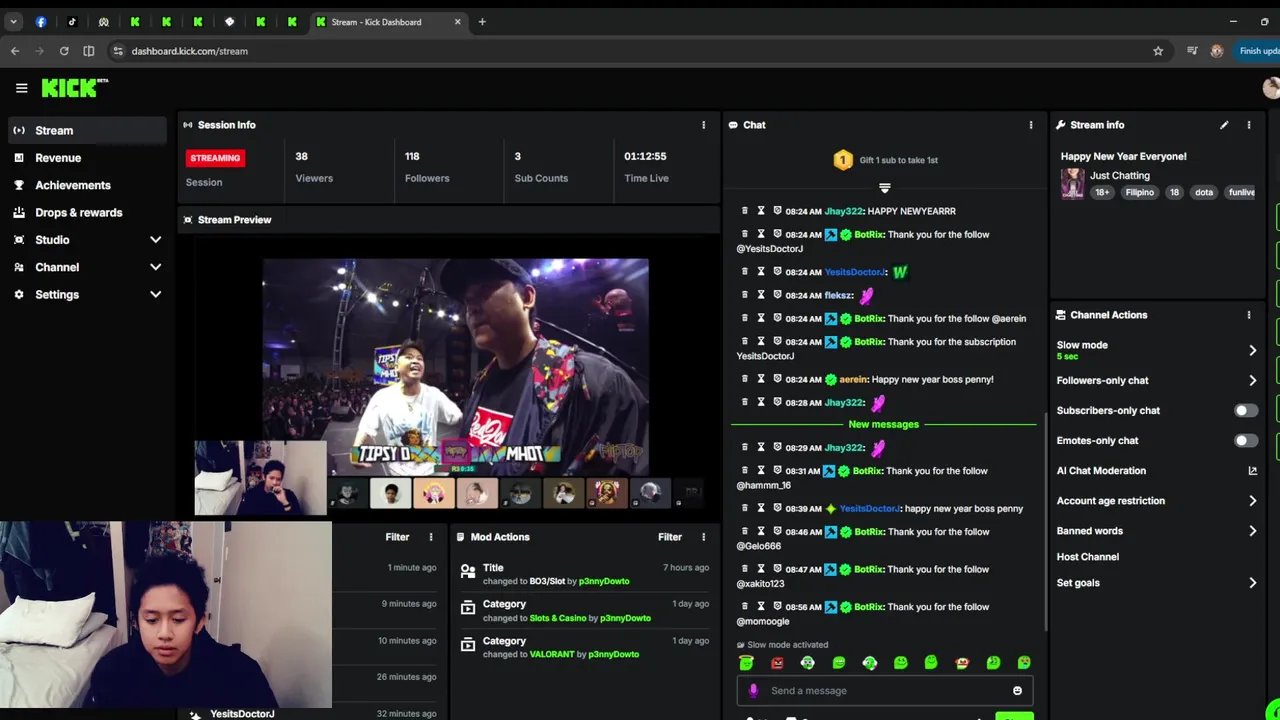
Task: Open Channel Actions three-dot menu
Action: (x=1248, y=315)
